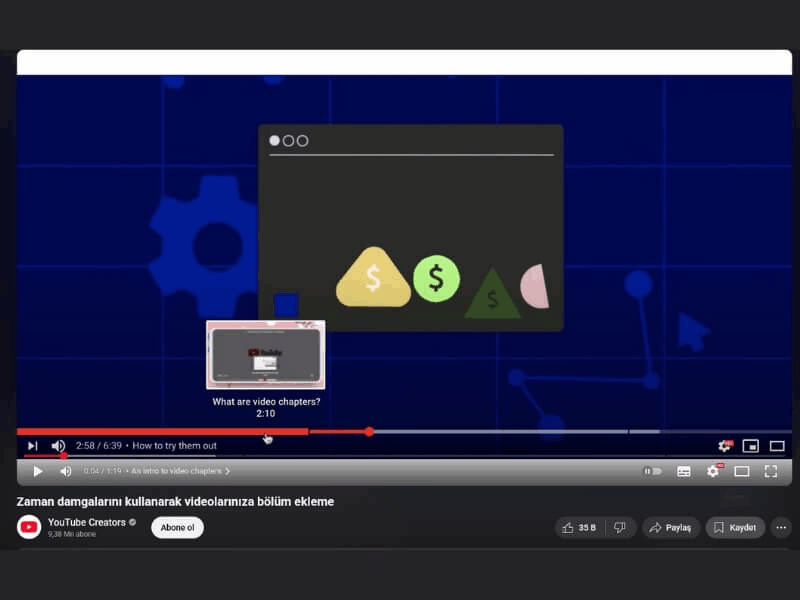Expand the "An intro to video chapters" chapter list
The width and height of the screenshot is (800, 600).
(180, 471)
